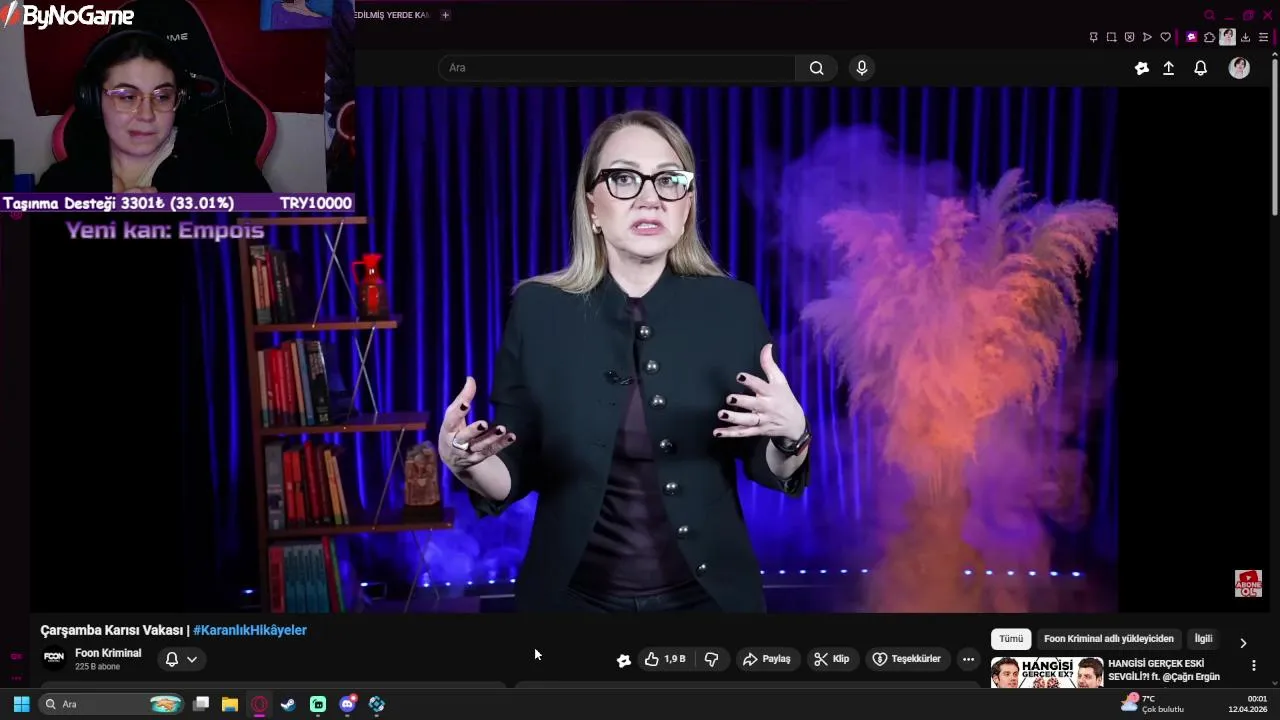The width and height of the screenshot is (1280, 720).
Task: Open the subscription notification bell dropdown
Action: (x=181, y=659)
